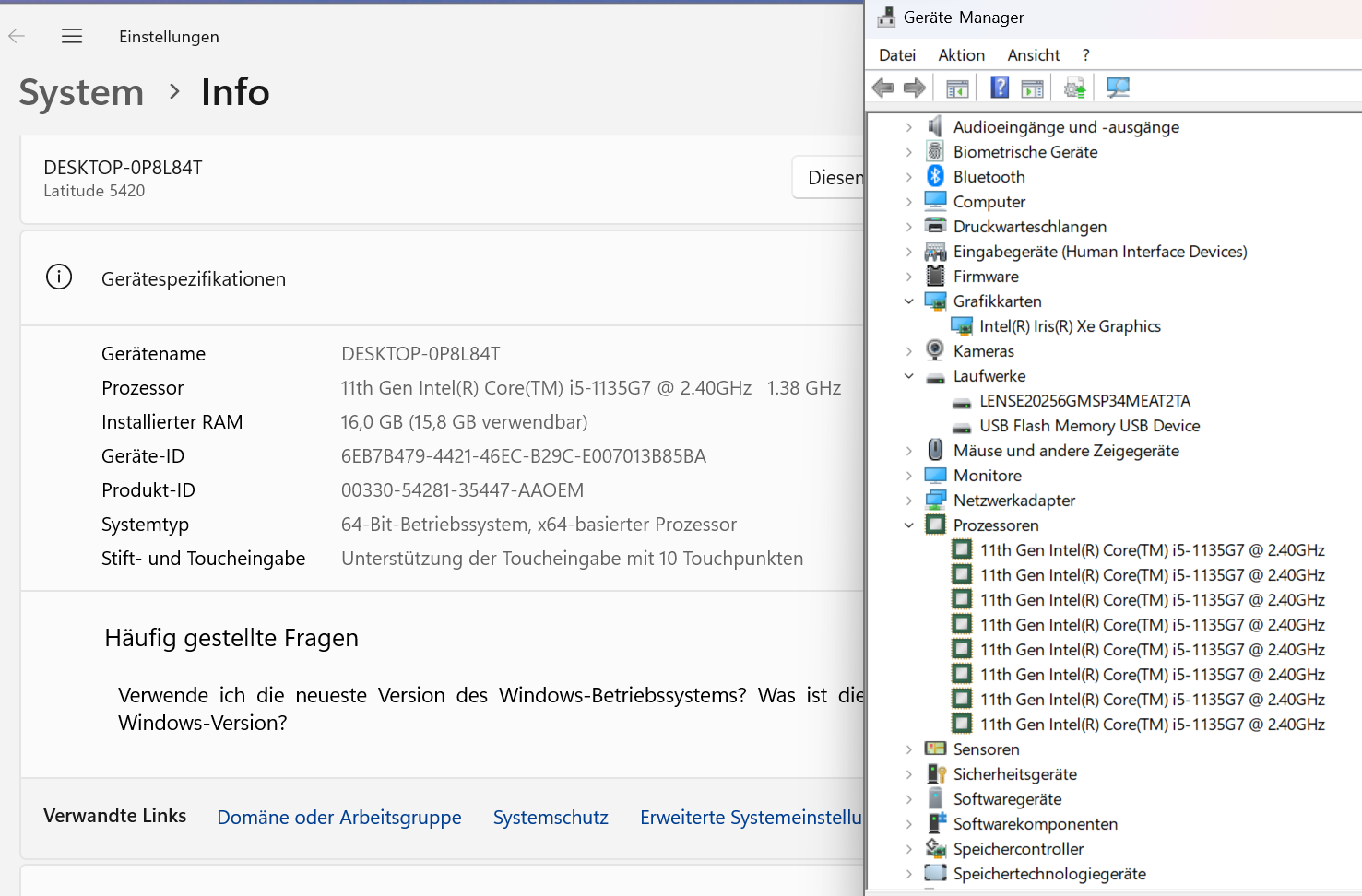Click the Diesen PC rename button
The height and width of the screenshot is (896, 1362).
click(828, 177)
